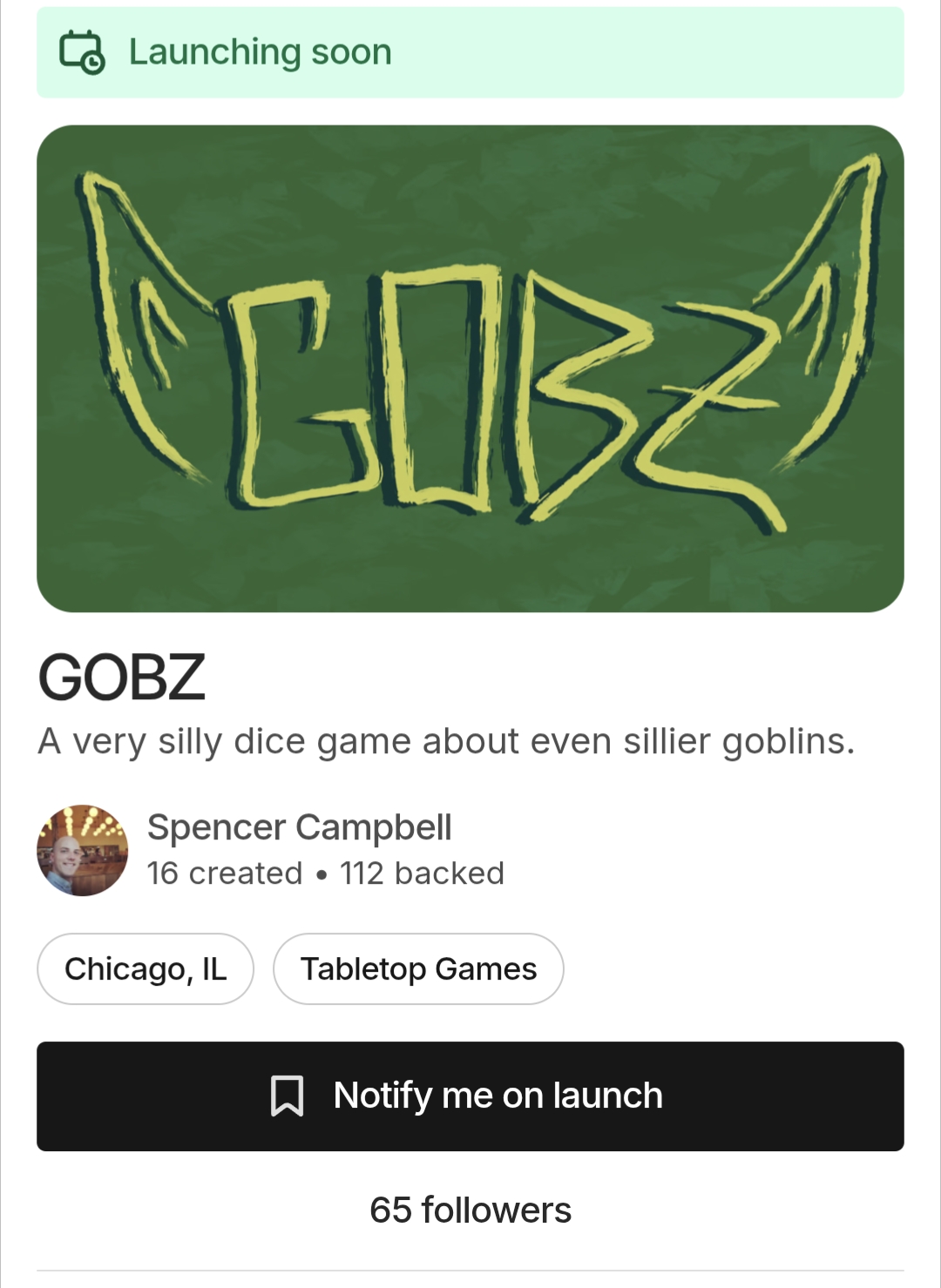This screenshot has height=1288, width=941.
Task: Click the 16 created text
Action: pyautogui.click(x=225, y=873)
